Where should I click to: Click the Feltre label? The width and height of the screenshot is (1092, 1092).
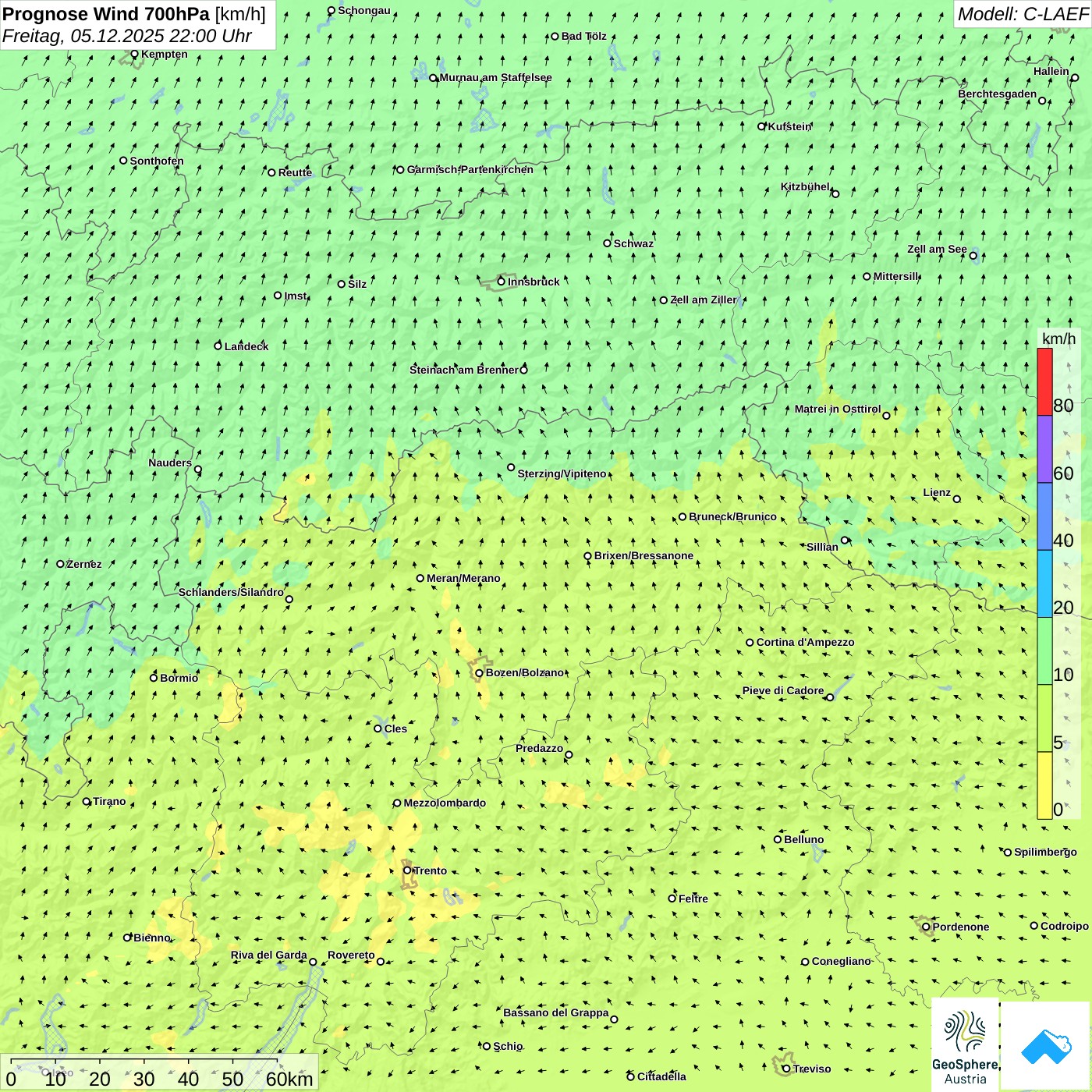tap(693, 899)
